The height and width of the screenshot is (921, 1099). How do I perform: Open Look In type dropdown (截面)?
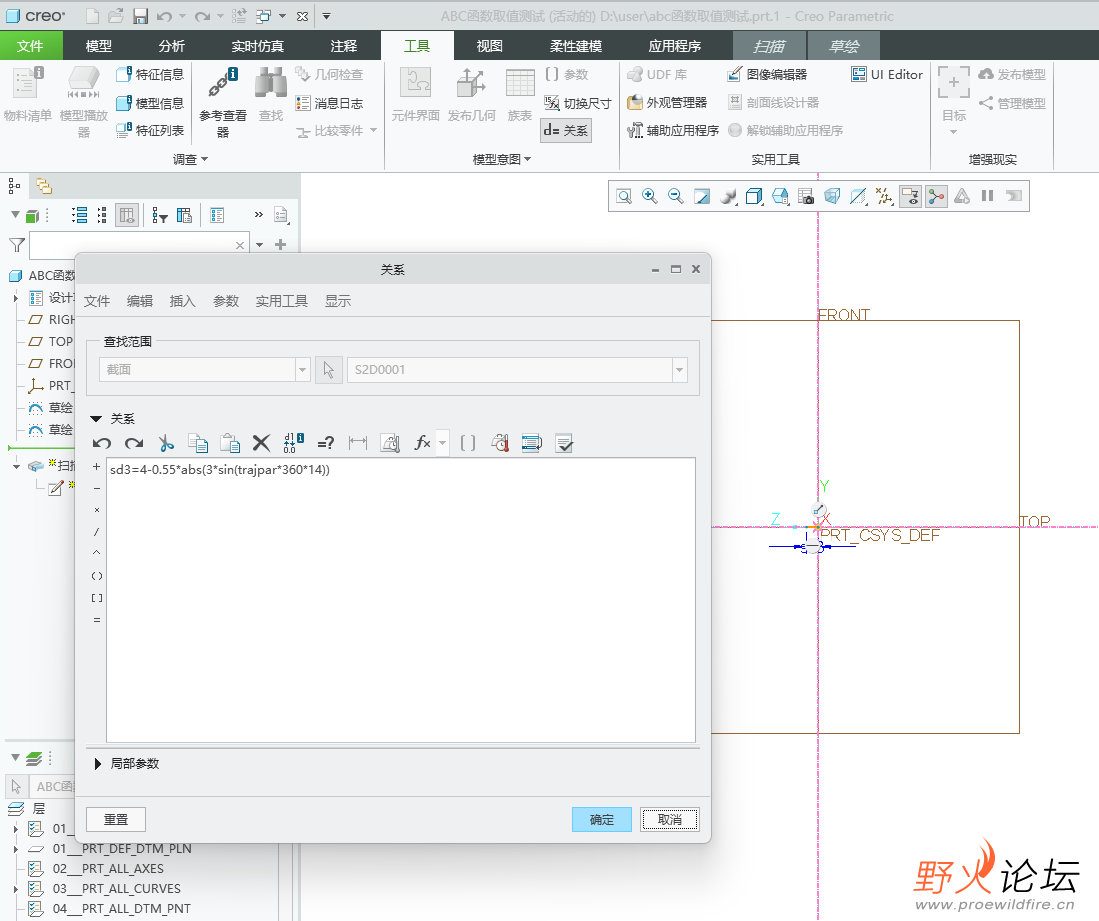(x=302, y=369)
